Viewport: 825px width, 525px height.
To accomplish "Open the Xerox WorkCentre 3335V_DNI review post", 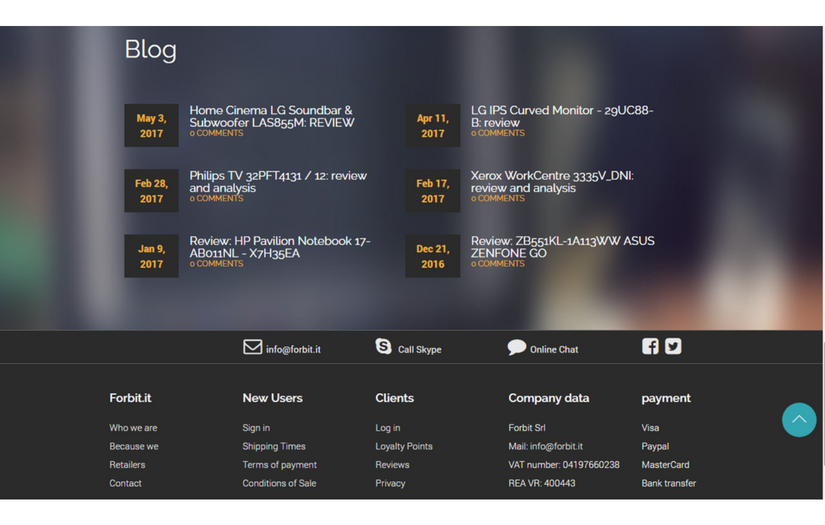I will tap(552, 181).
